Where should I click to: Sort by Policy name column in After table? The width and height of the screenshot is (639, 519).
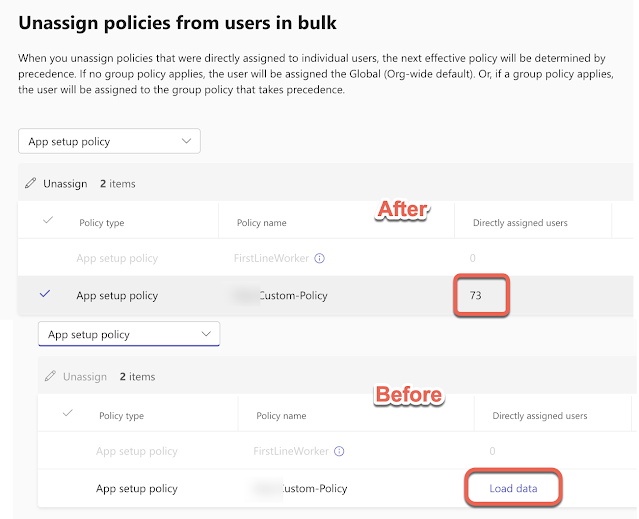pyautogui.click(x=261, y=223)
